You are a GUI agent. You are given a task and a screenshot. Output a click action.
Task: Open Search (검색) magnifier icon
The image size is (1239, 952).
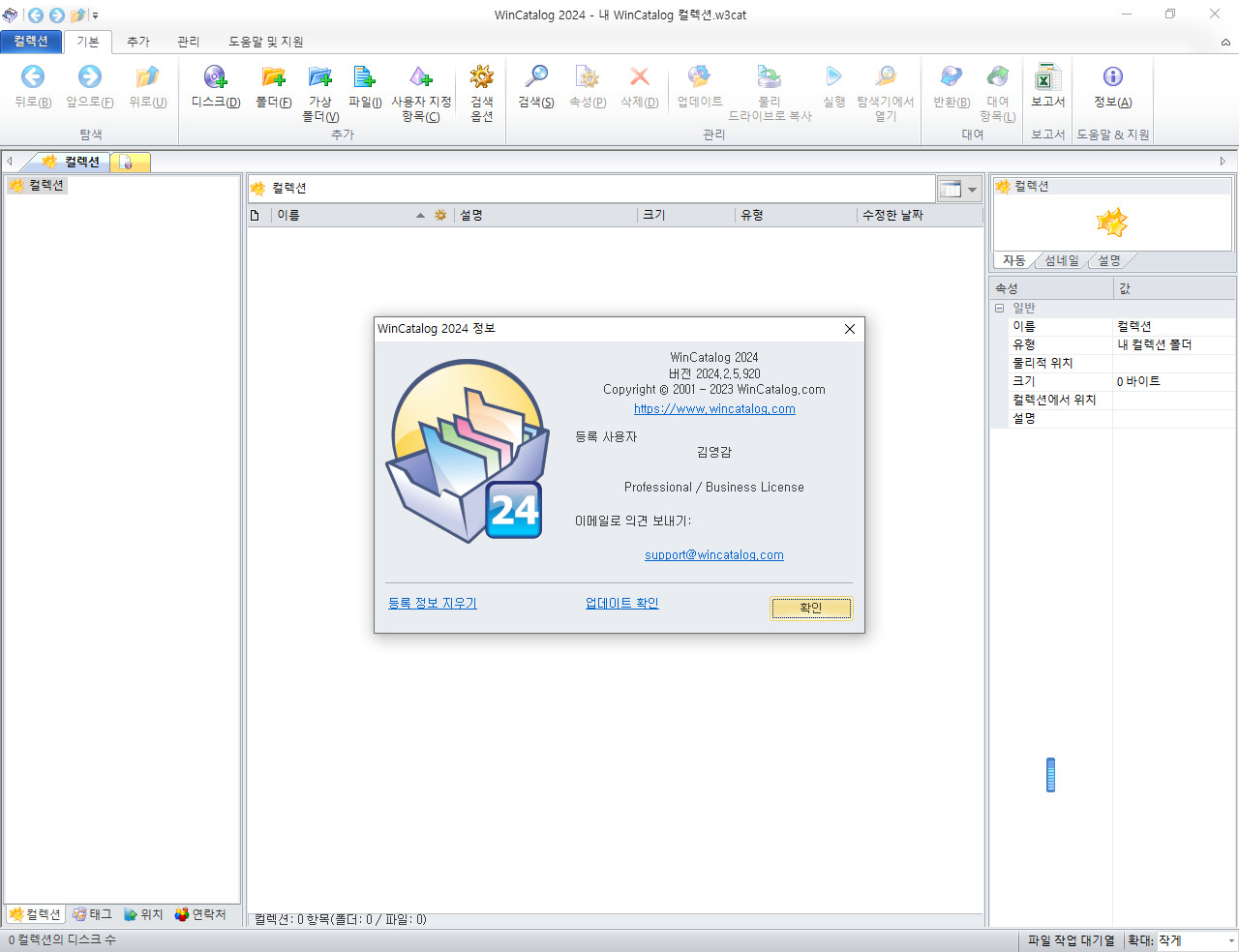coord(535,76)
